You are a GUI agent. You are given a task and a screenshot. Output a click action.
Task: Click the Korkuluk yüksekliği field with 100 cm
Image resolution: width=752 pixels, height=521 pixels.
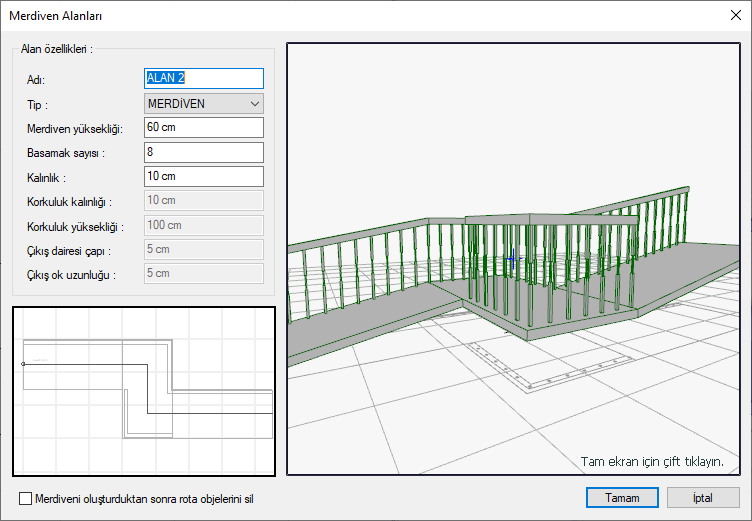[204, 225]
